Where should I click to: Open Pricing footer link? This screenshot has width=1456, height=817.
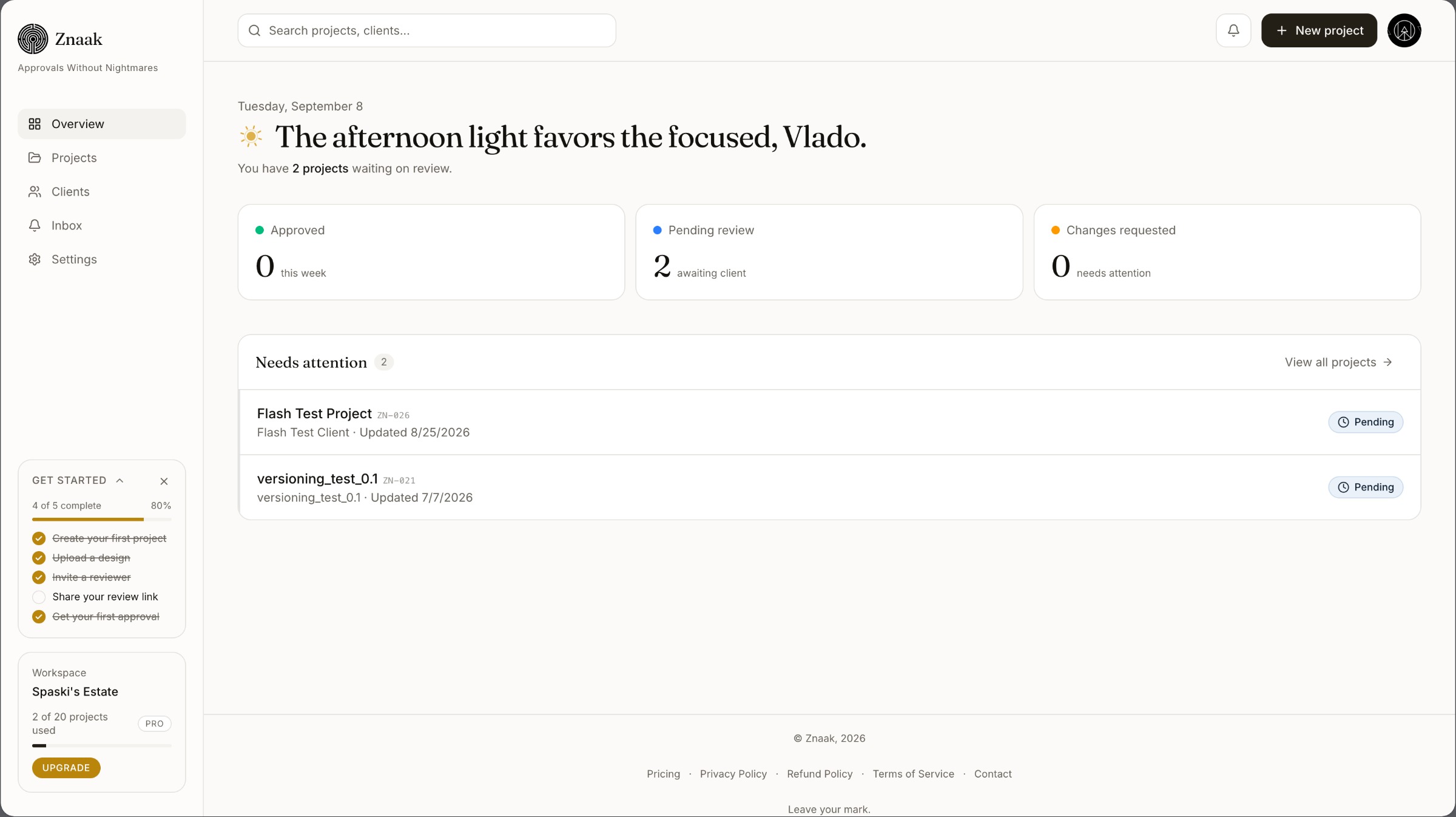663,774
